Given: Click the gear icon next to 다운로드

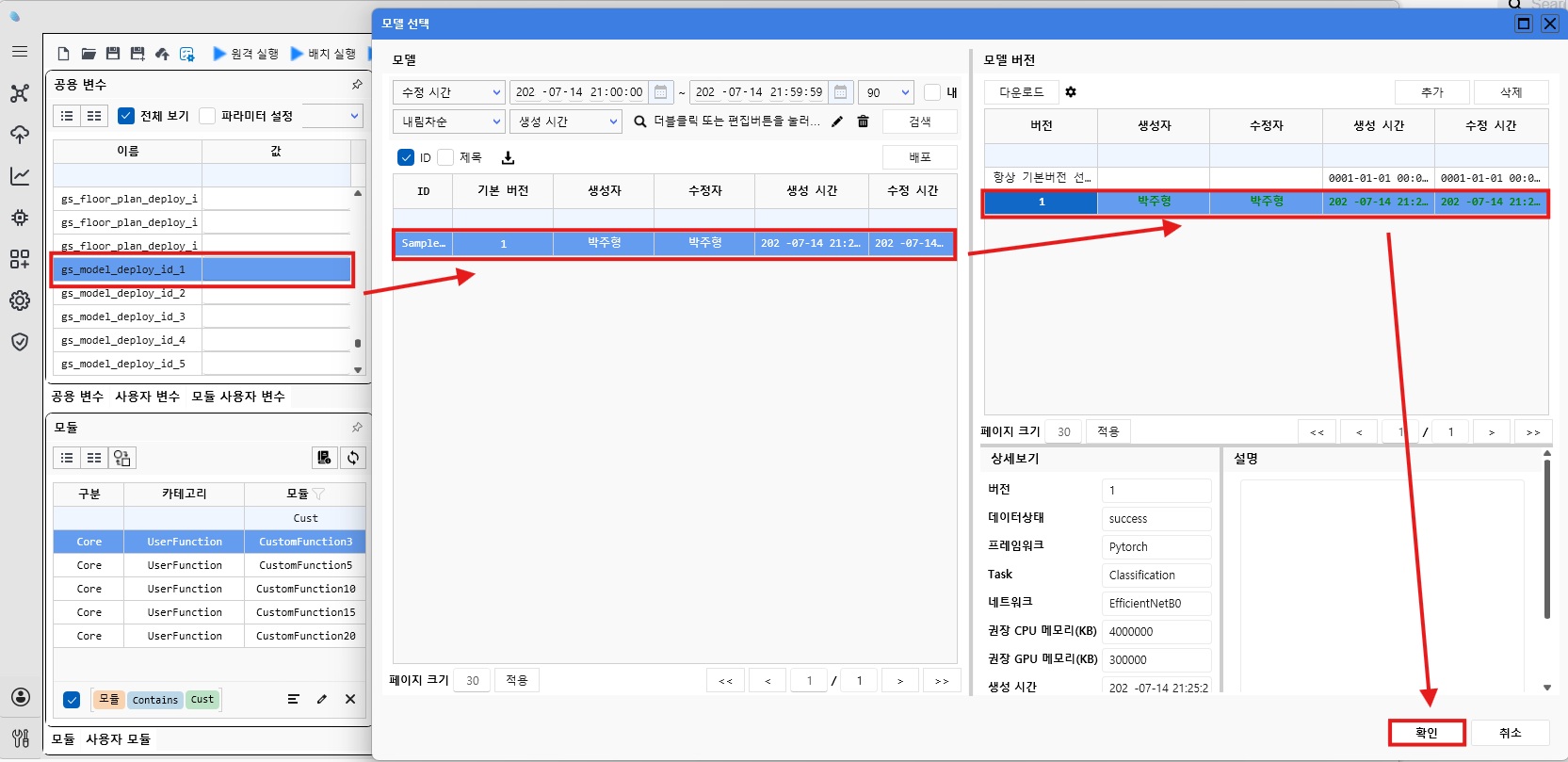Looking at the screenshot, I should click(x=1071, y=92).
